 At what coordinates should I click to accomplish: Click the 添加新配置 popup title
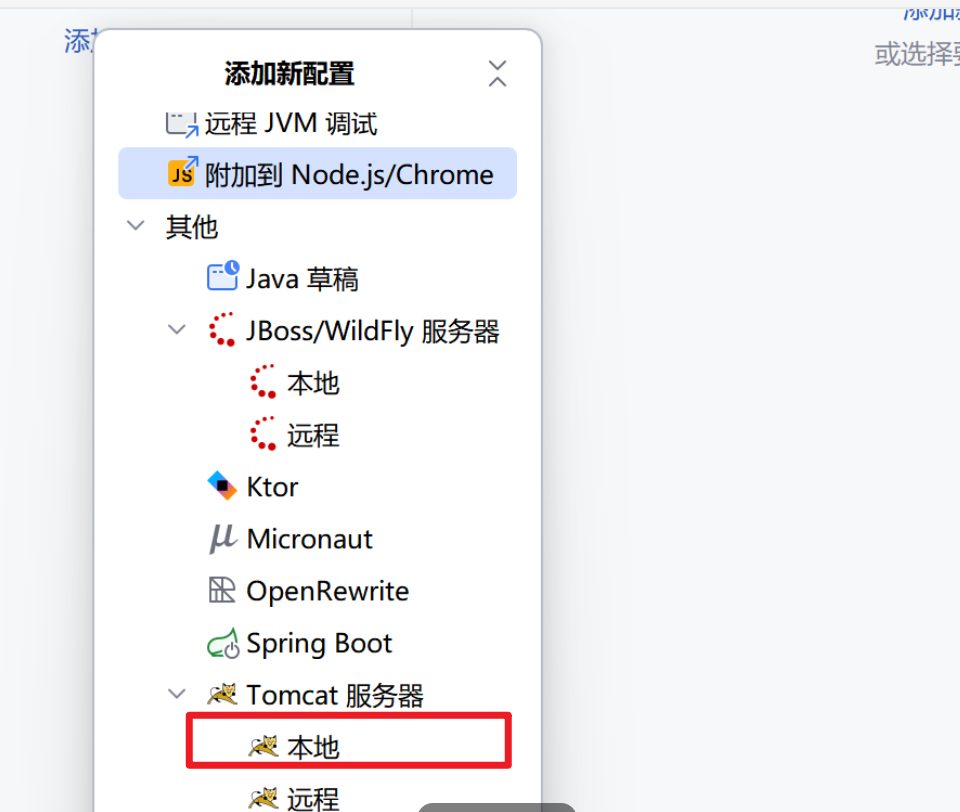pyautogui.click(x=289, y=73)
